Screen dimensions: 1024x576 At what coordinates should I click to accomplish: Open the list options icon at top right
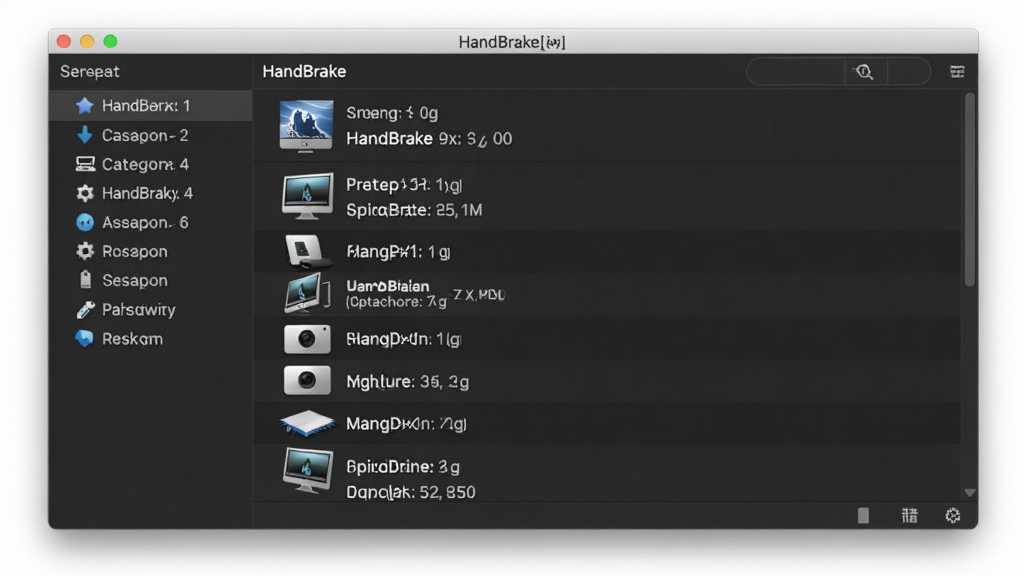coord(957,72)
